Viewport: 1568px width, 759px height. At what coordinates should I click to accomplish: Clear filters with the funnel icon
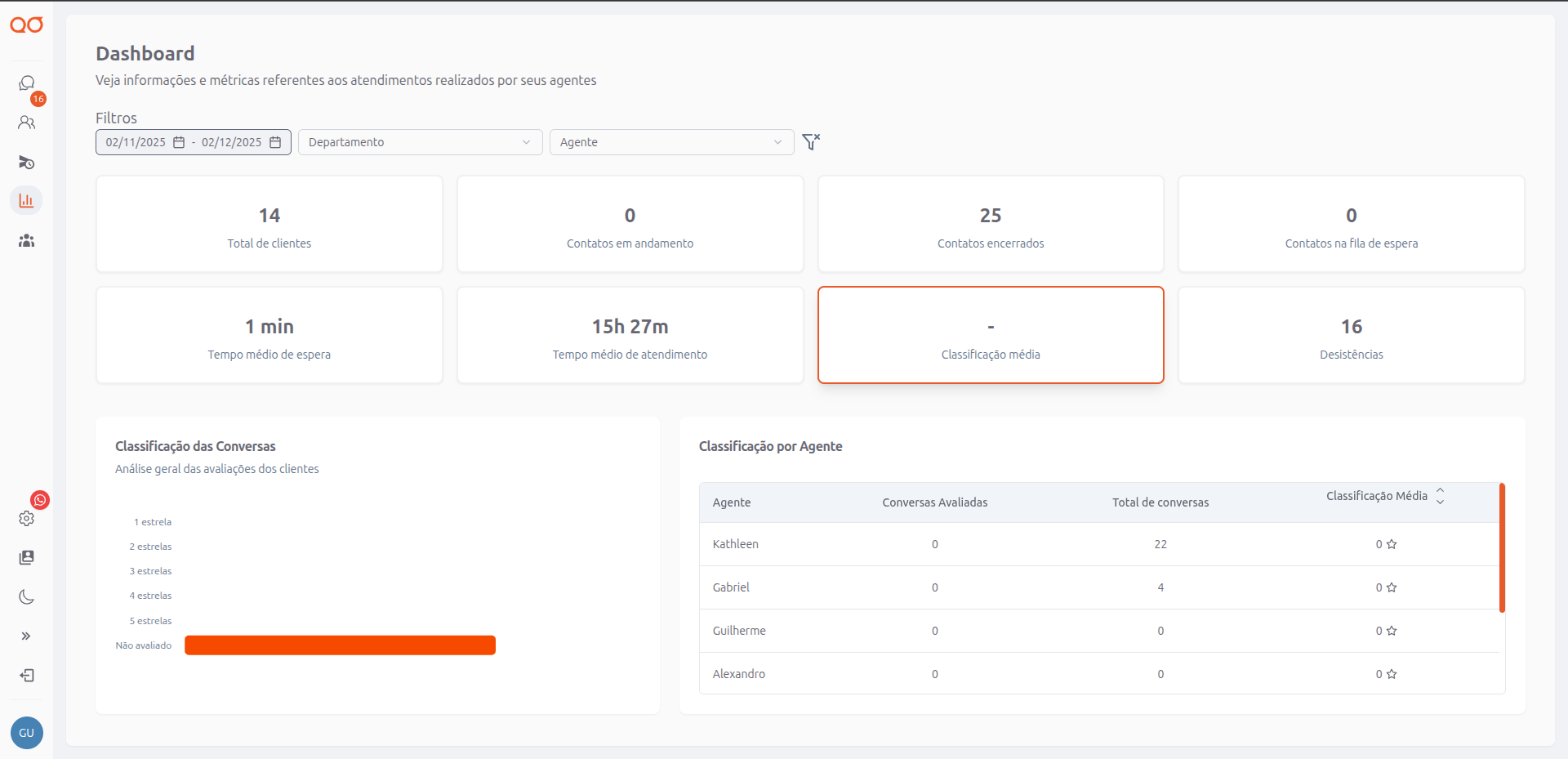coord(810,142)
